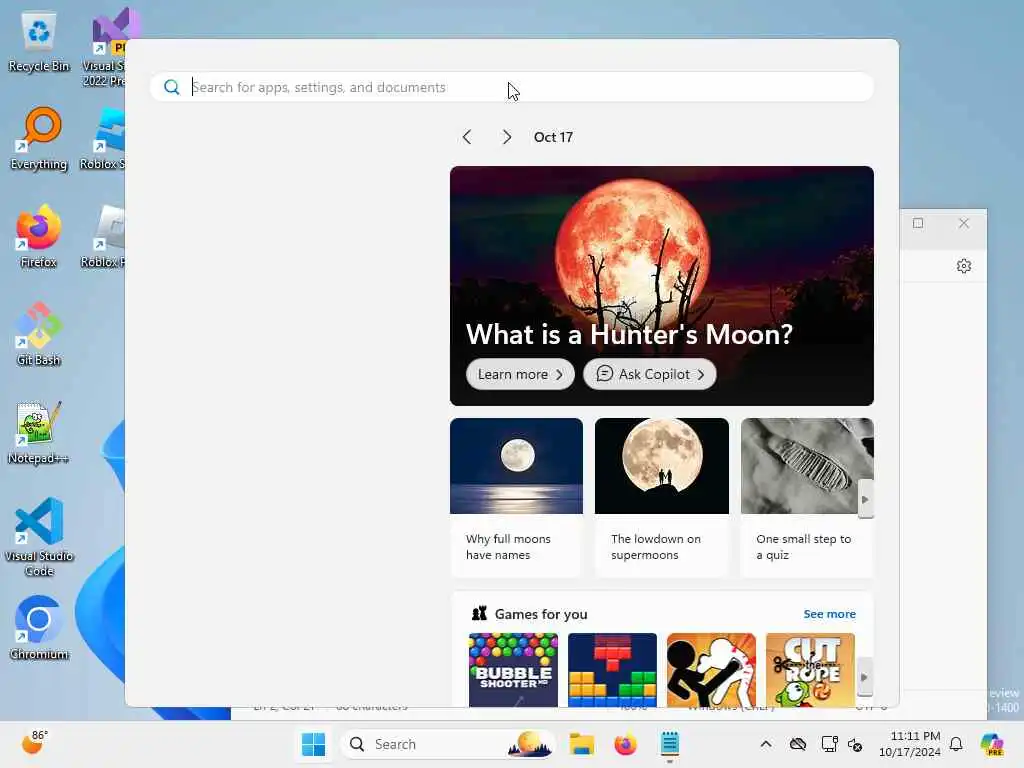Open the Notepad++ desktop shortcut

coord(39,432)
